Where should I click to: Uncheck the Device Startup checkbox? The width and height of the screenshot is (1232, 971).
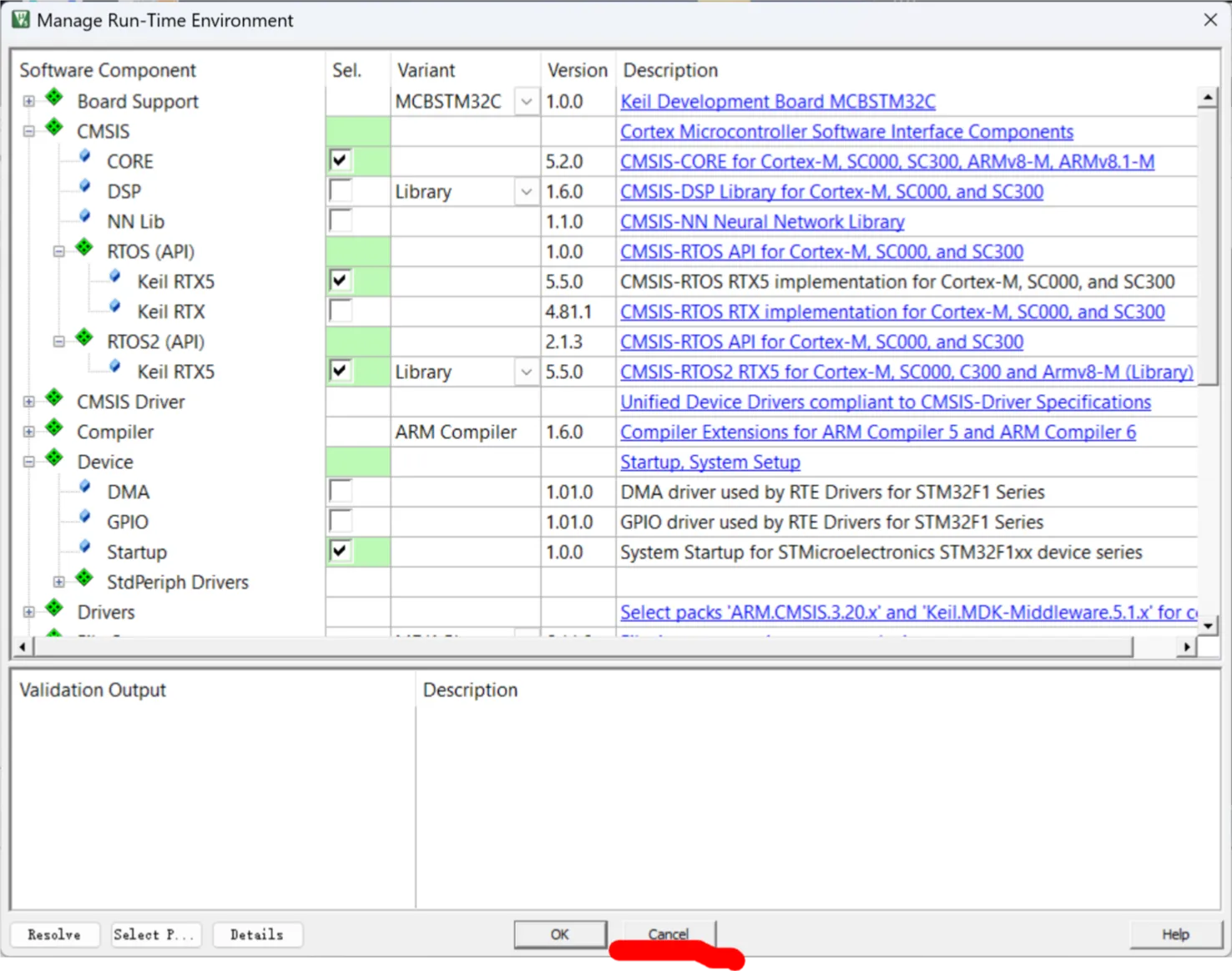point(340,551)
